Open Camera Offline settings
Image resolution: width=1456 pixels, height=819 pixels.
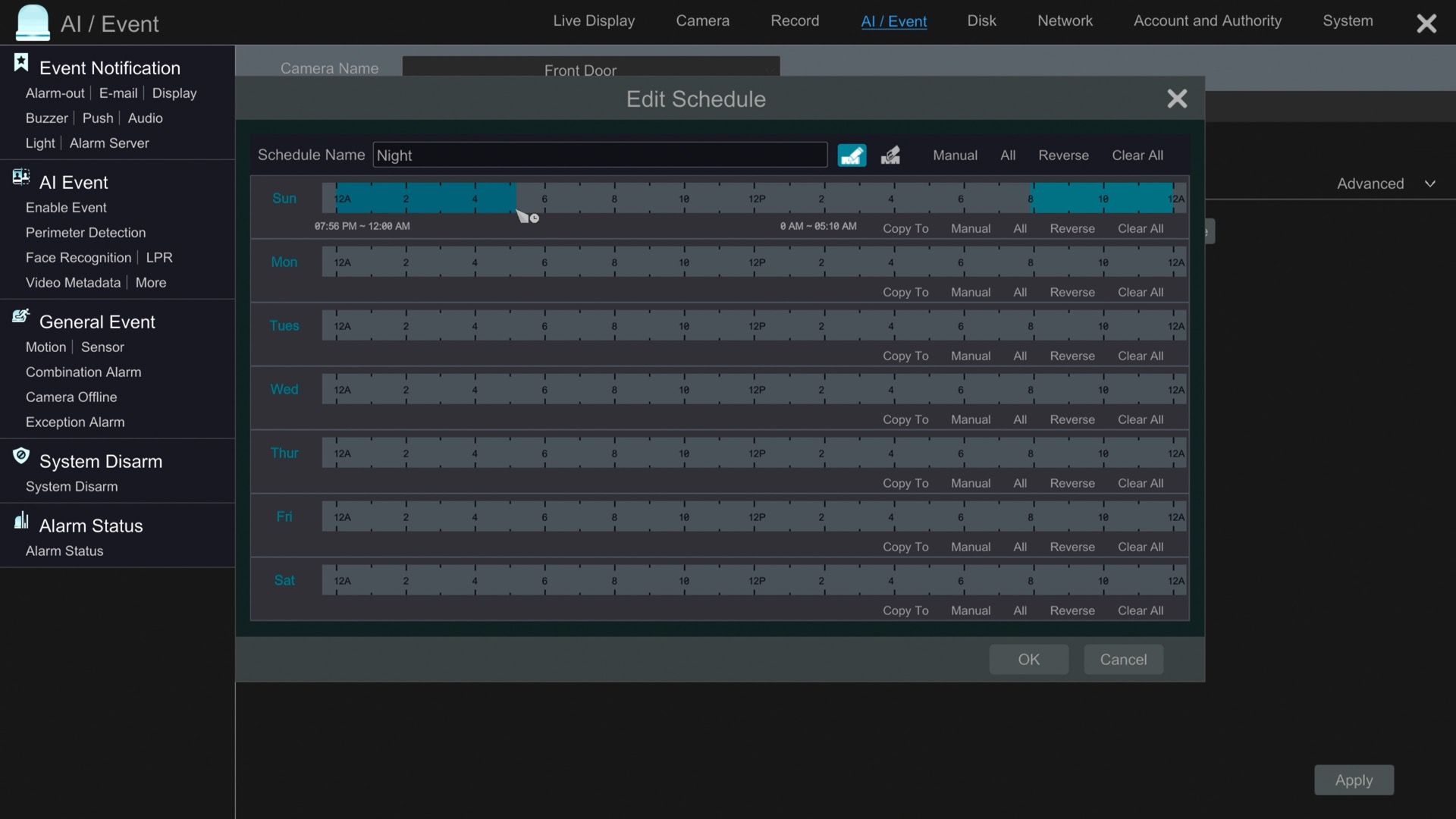(x=71, y=397)
